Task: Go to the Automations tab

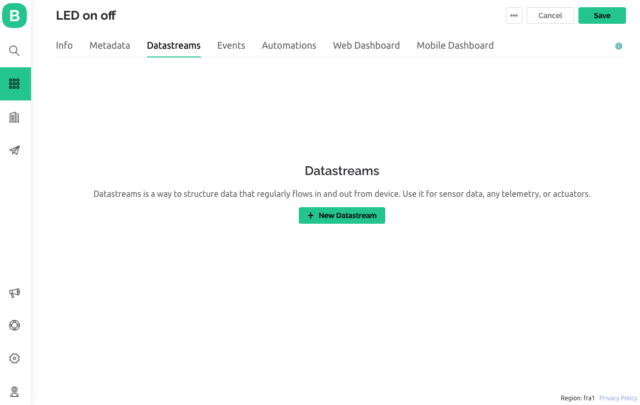Action: 289,46
